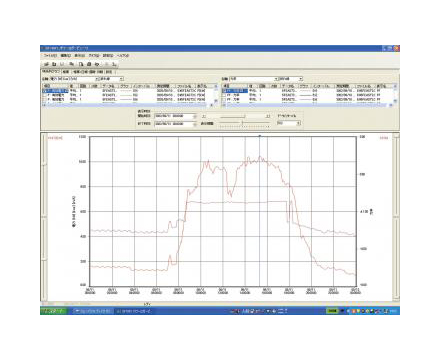The height and width of the screenshot is (360, 440).
Task: Click the green Start button on the taskbar
Action: coord(53,311)
